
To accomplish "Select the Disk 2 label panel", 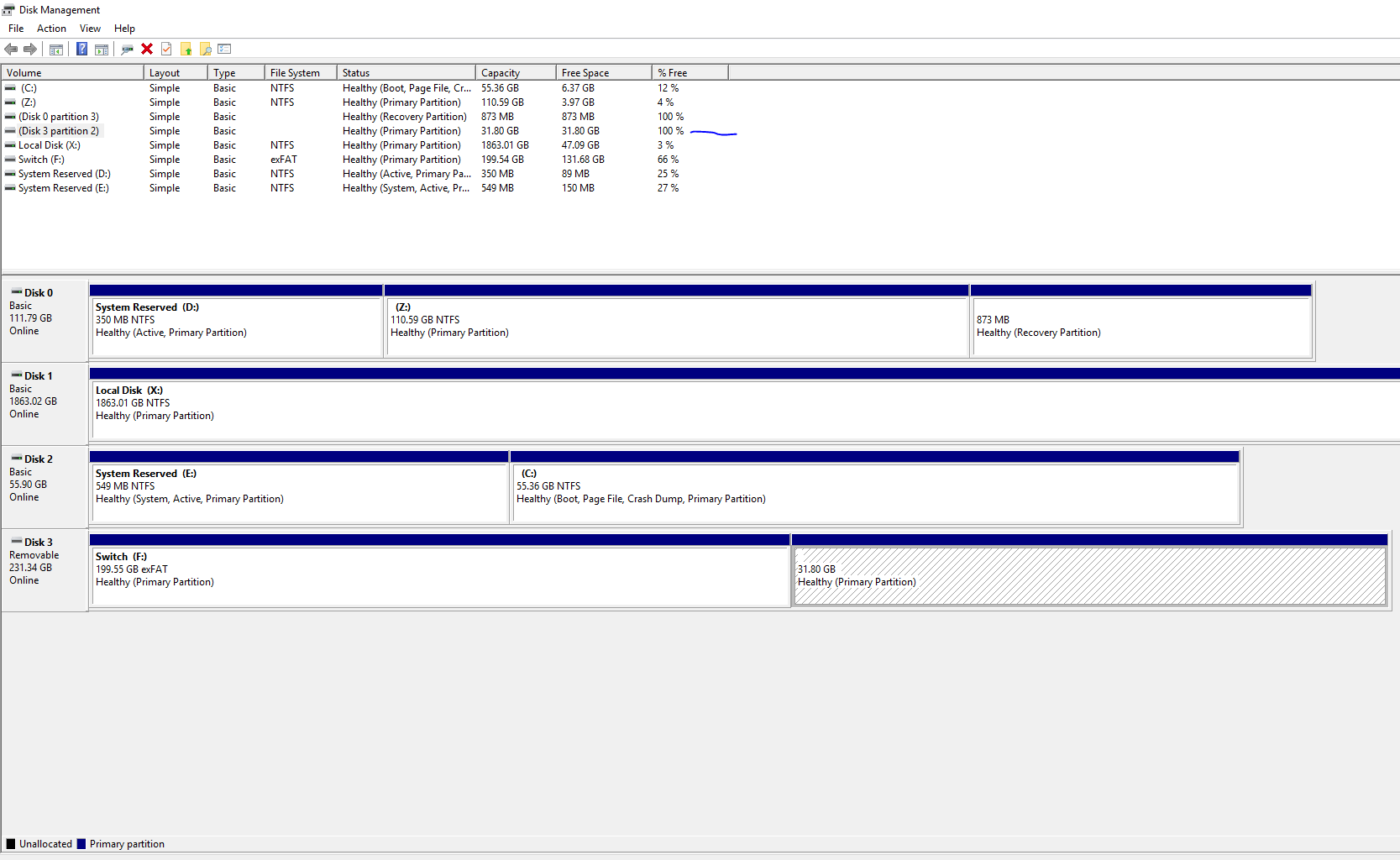I will click(45, 487).
